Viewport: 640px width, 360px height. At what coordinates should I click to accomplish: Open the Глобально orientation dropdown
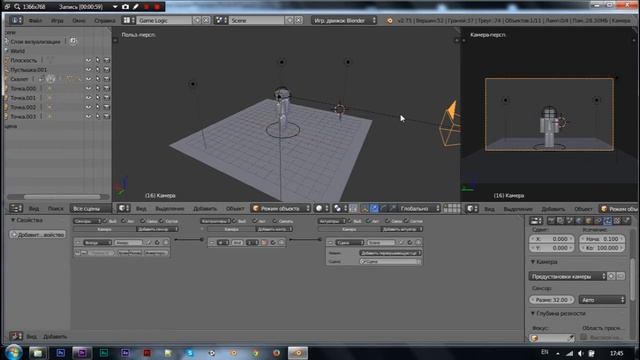[x=420, y=209]
